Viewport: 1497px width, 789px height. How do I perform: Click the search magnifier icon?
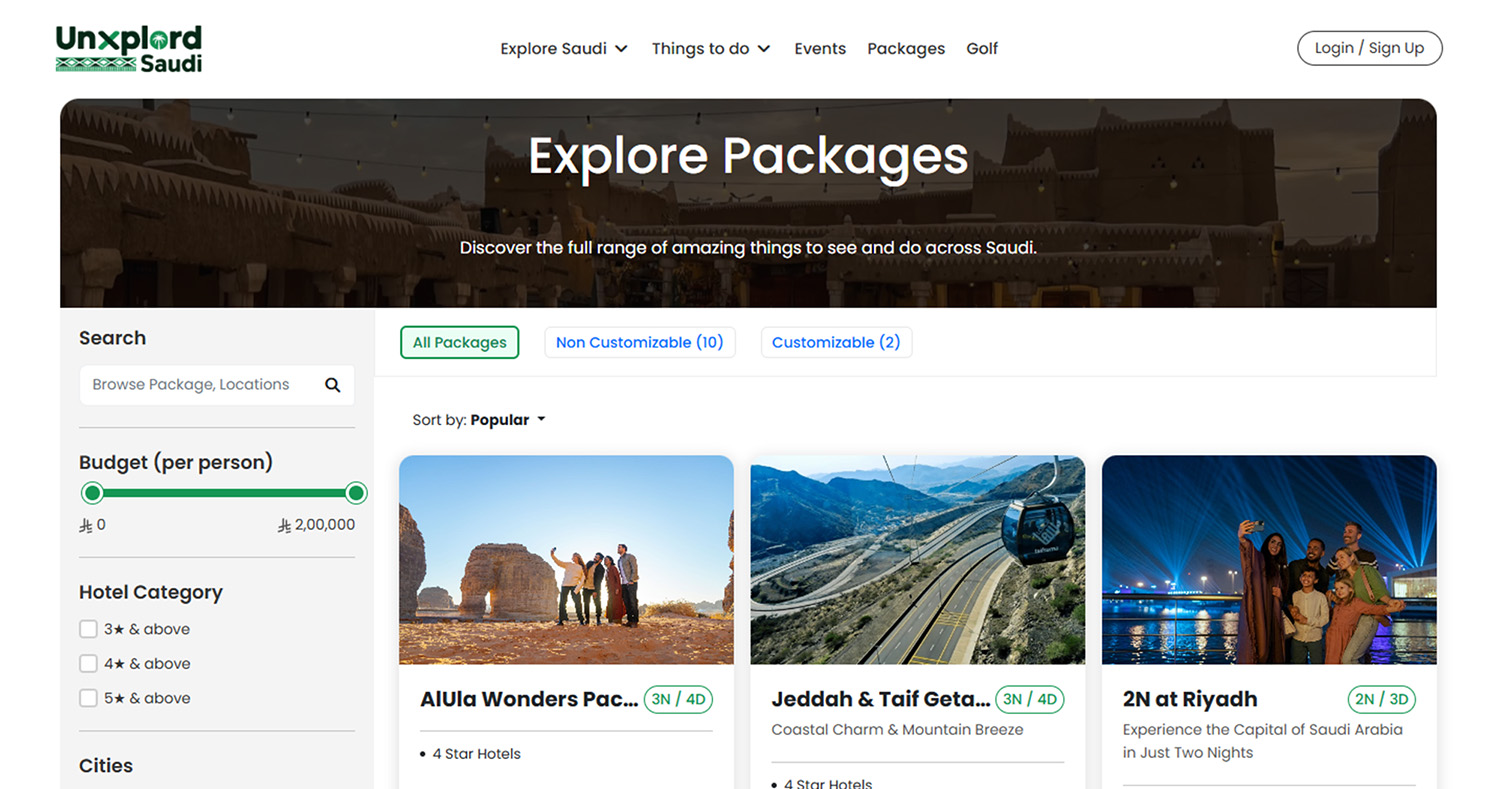pos(333,385)
